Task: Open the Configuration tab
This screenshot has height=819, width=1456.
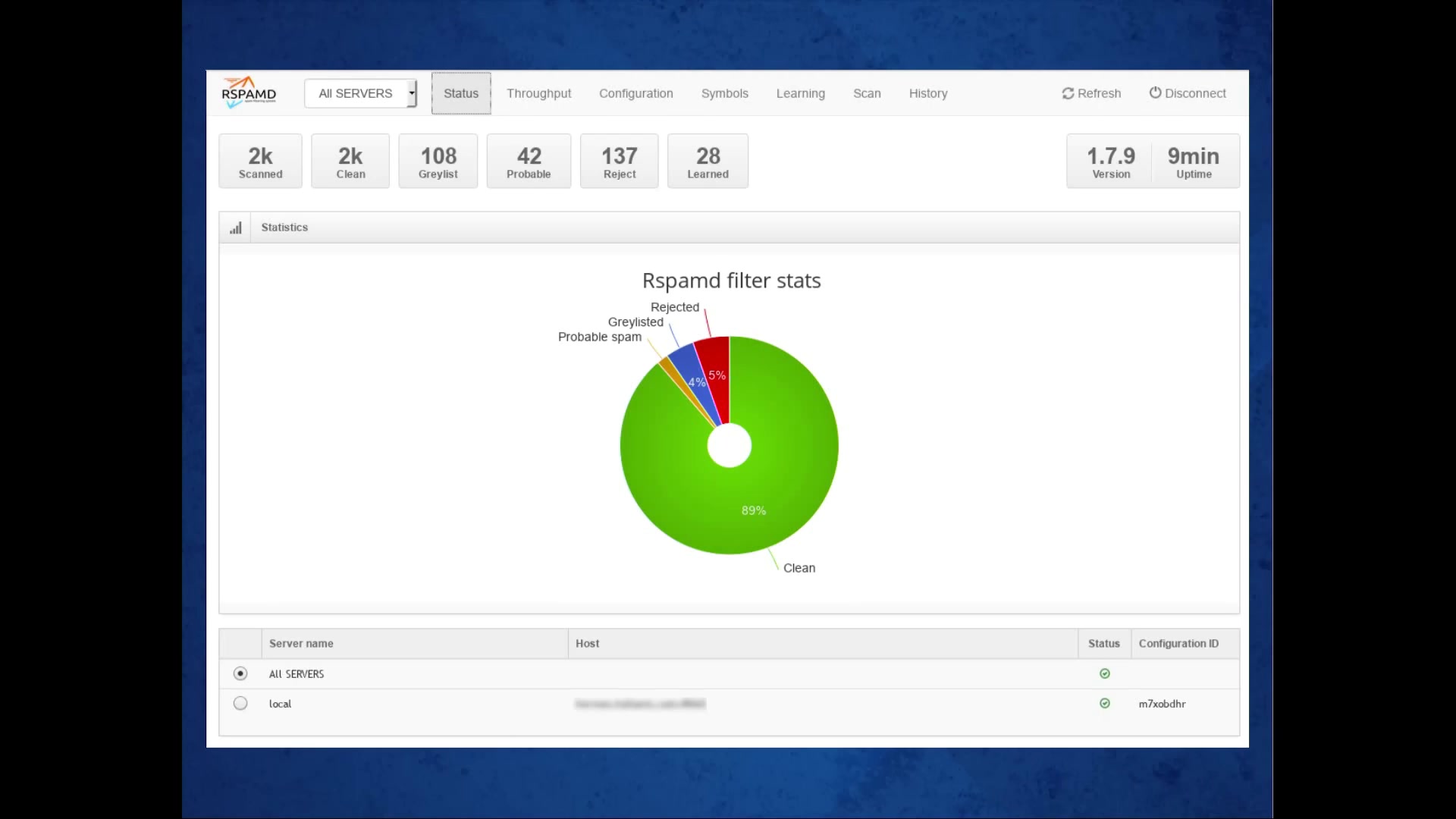Action: click(636, 93)
